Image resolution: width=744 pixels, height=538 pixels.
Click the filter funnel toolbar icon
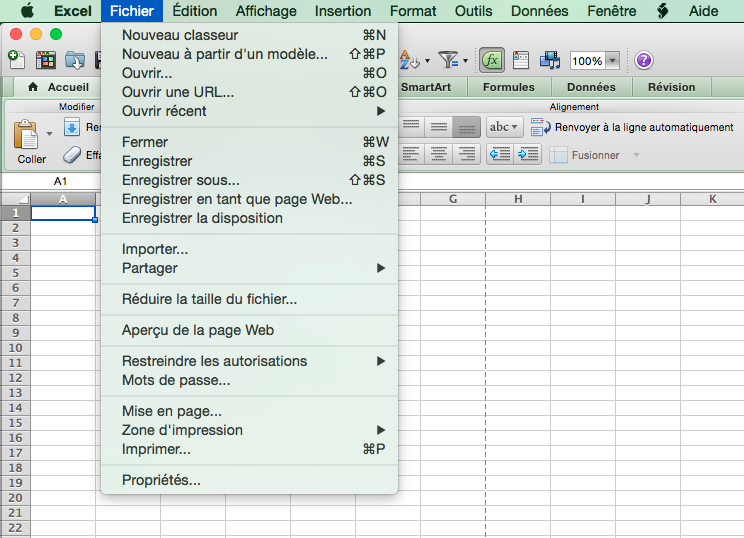point(448,60)
